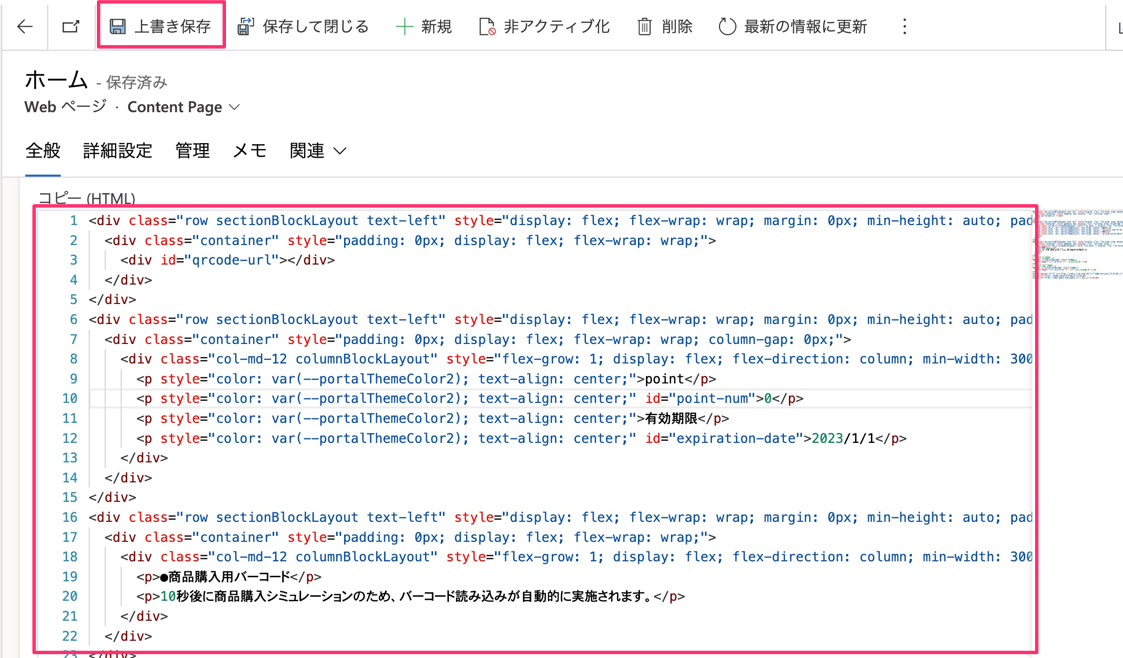This screenshot has height=658, width=1123.
Task: Expand the Content Page form selector chevron
Action: tap(234, 107)
